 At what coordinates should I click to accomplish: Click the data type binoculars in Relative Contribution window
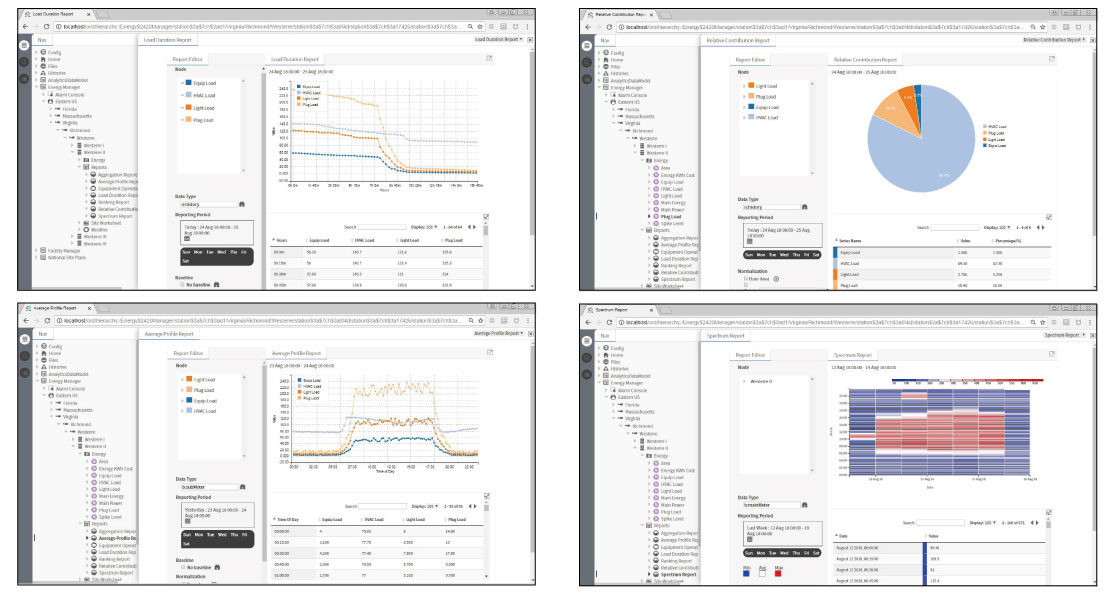804,207
